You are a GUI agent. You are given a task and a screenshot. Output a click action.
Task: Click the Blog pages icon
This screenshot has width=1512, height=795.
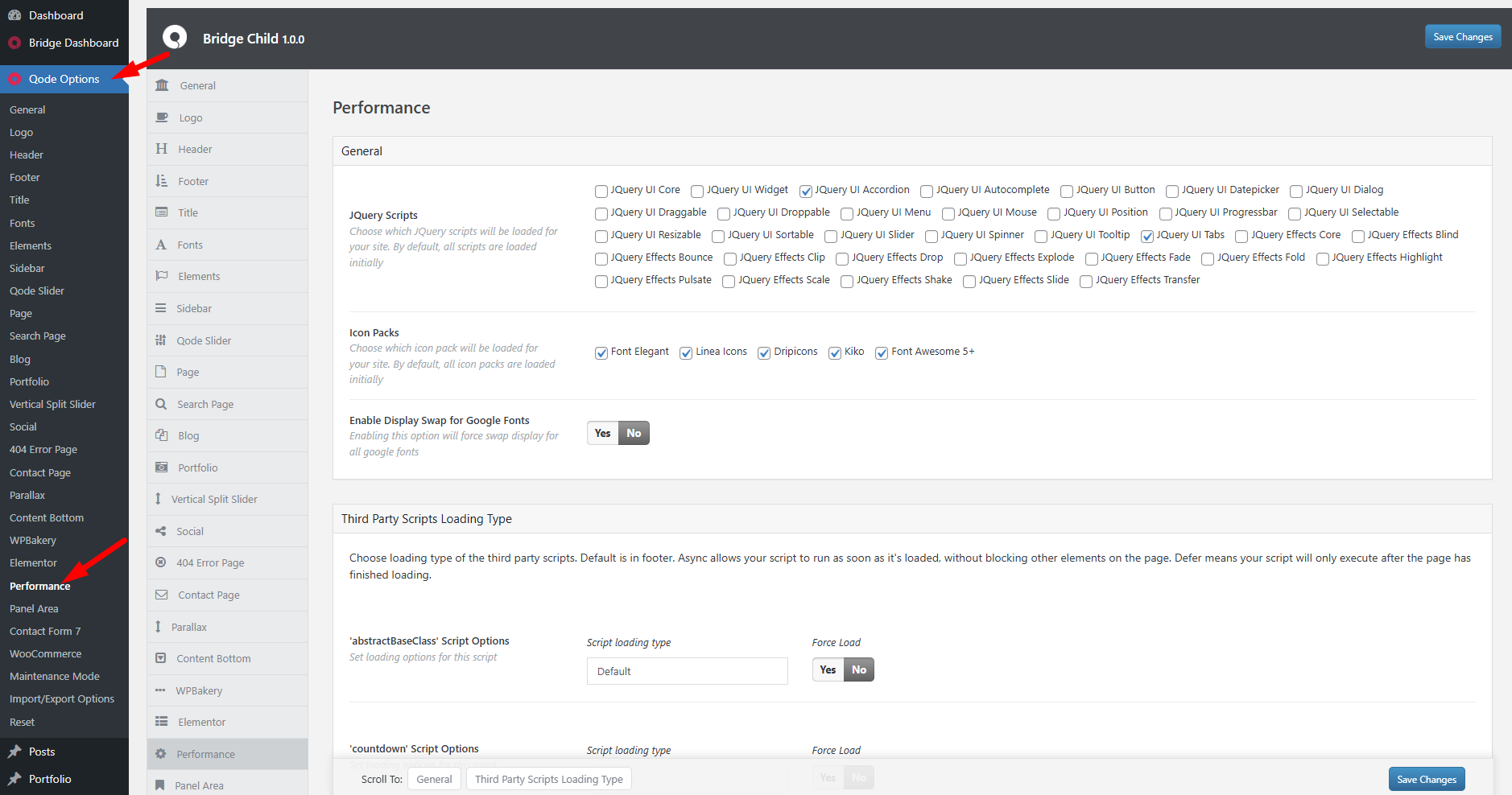(x=161, y=435)
